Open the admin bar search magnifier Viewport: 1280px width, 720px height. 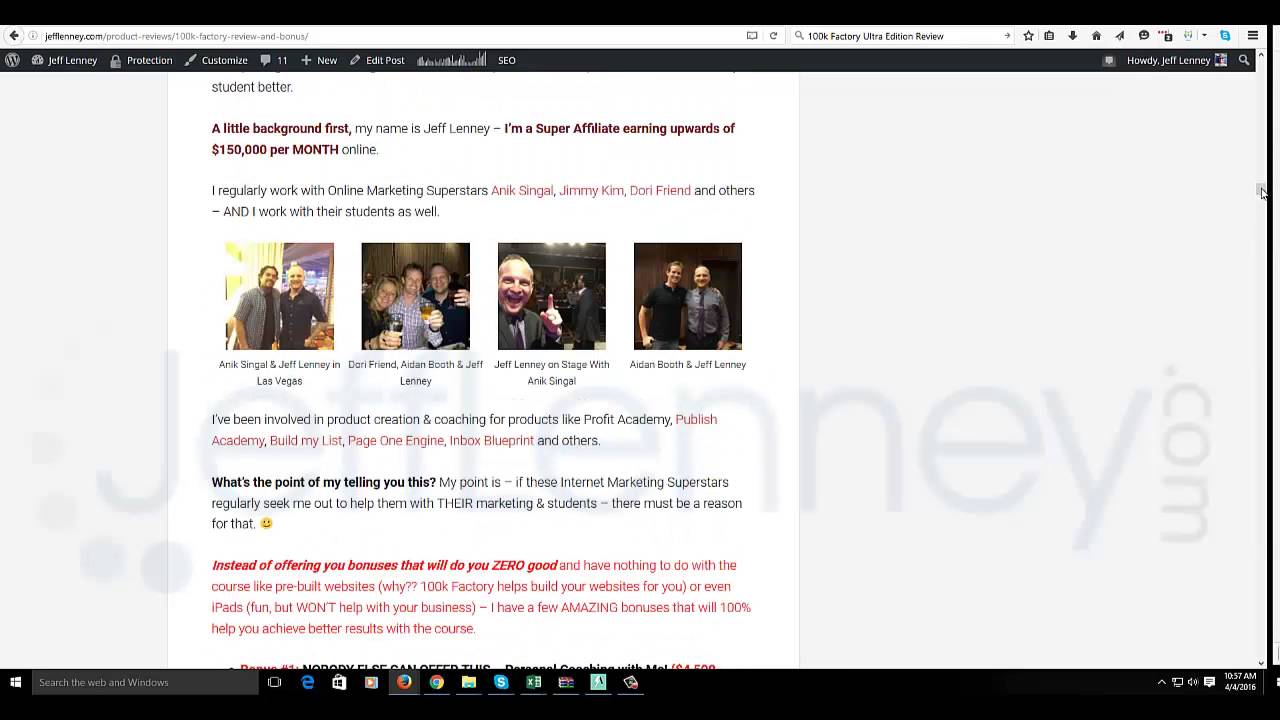[1244, 60]
